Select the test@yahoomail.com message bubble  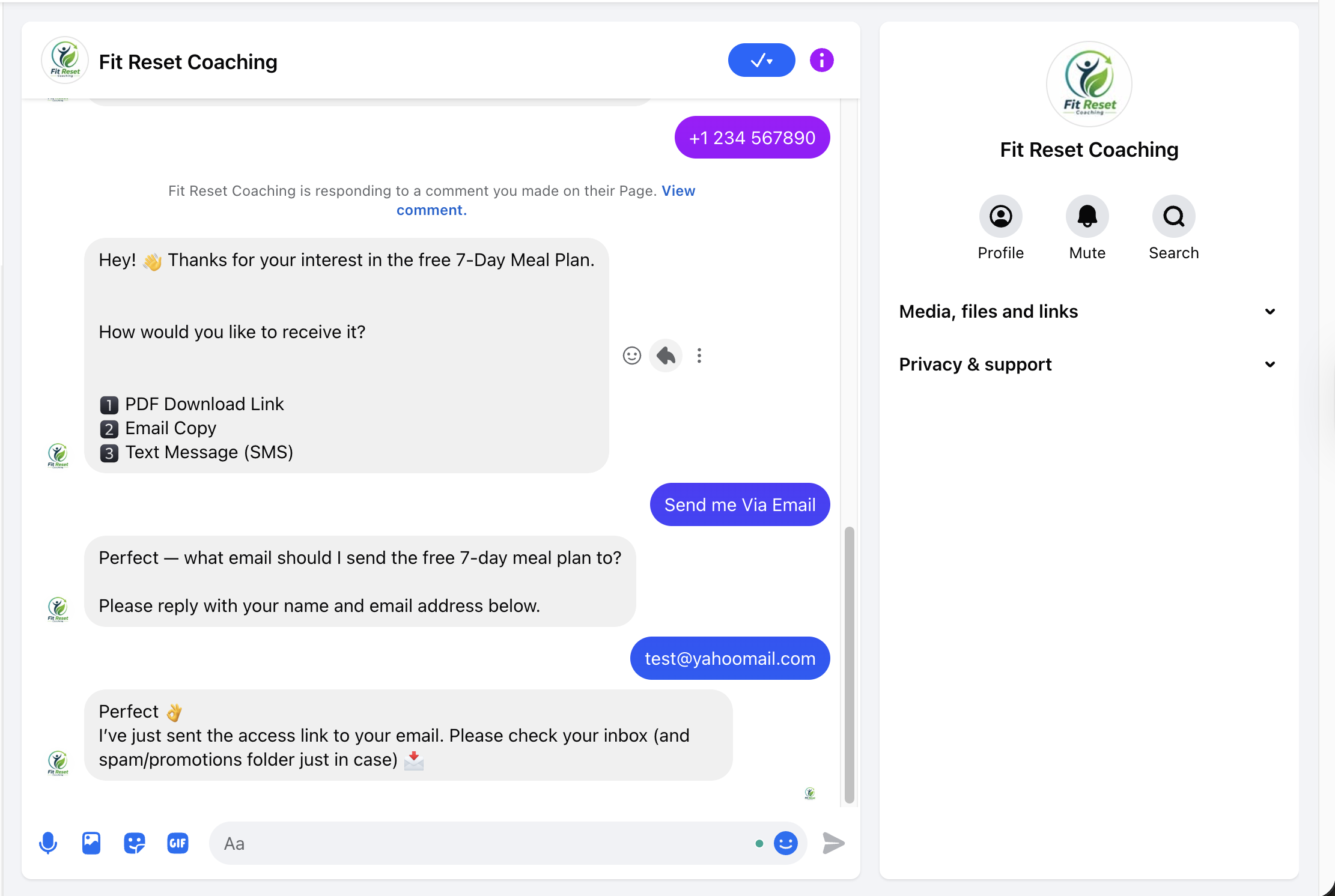pyautogui.click(x=730, y=658)
